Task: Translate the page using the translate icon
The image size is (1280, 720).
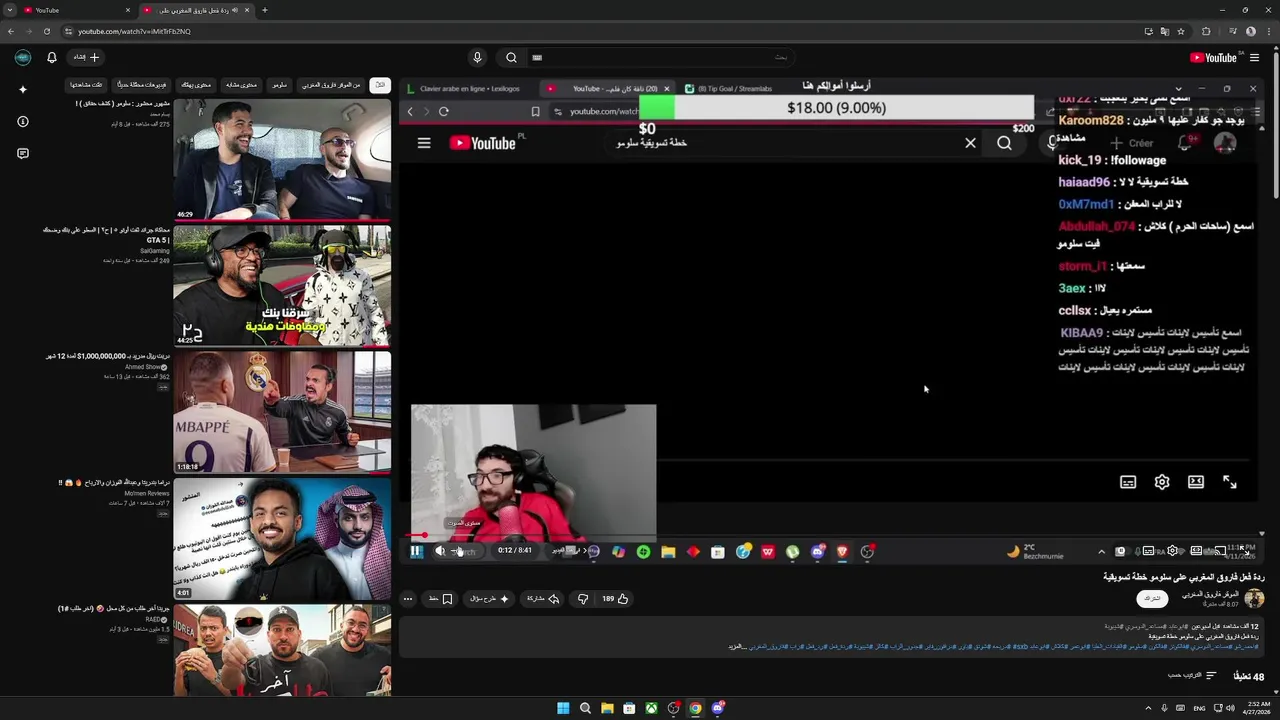Action: click(x=1165, y=31)
